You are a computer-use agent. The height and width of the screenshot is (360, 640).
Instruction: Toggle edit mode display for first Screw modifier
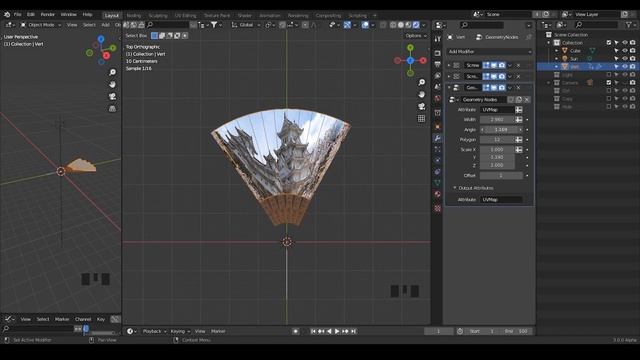pyautogui.click(x=486, y=65)
